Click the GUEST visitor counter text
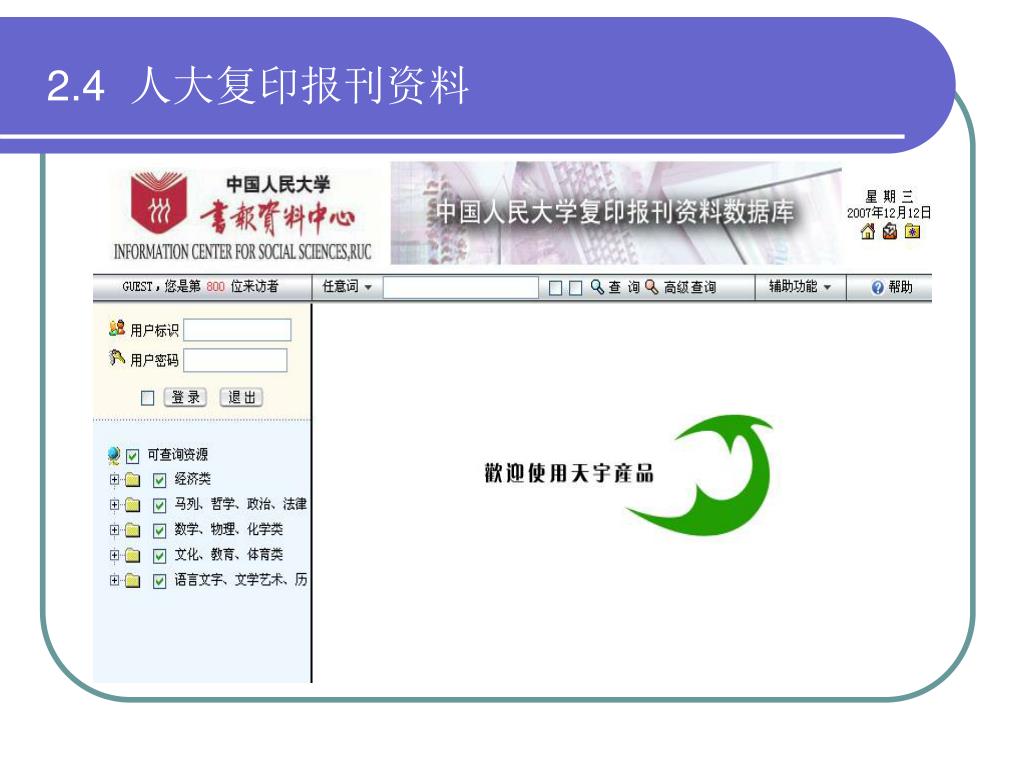The width and height of the screenshot is (1024, 768). point(200,287)
